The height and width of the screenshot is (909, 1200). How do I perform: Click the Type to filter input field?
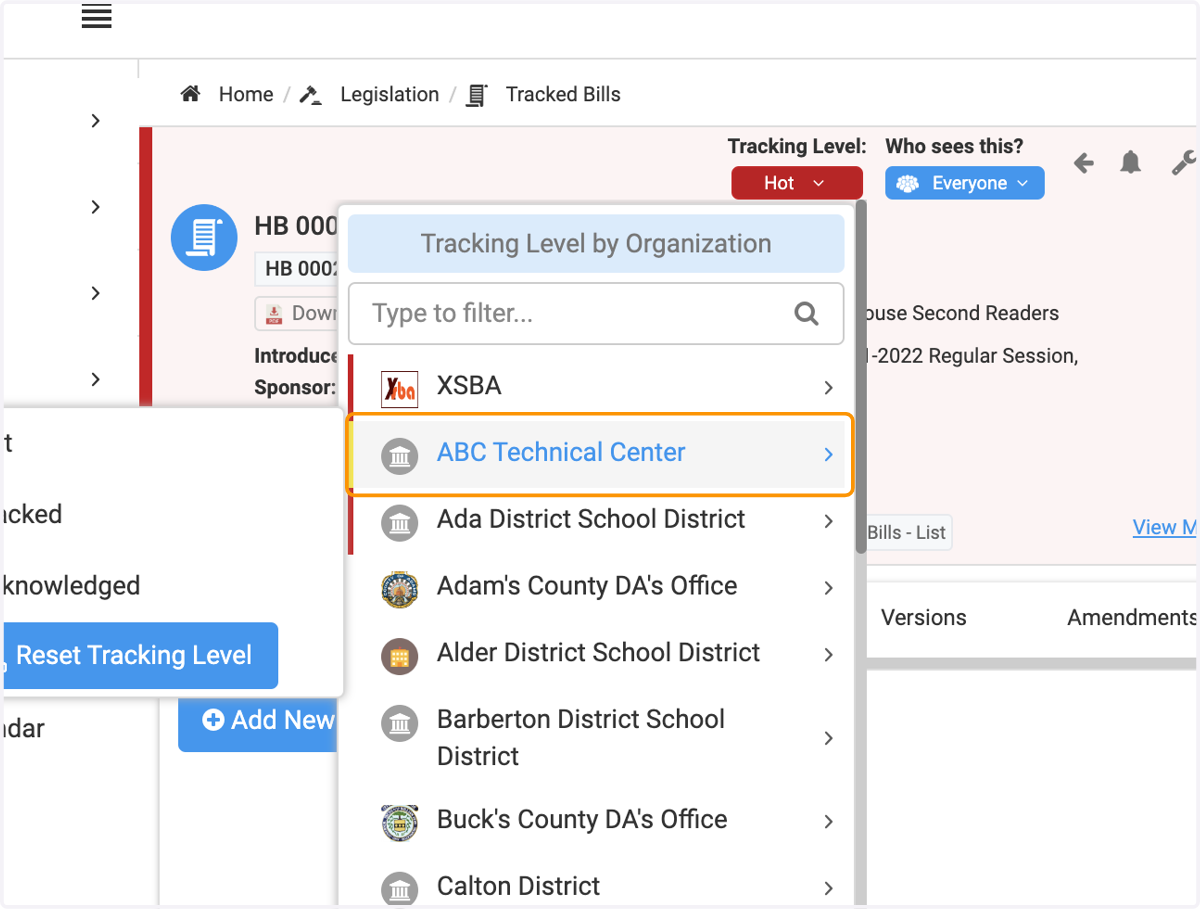tap(596, 314)
